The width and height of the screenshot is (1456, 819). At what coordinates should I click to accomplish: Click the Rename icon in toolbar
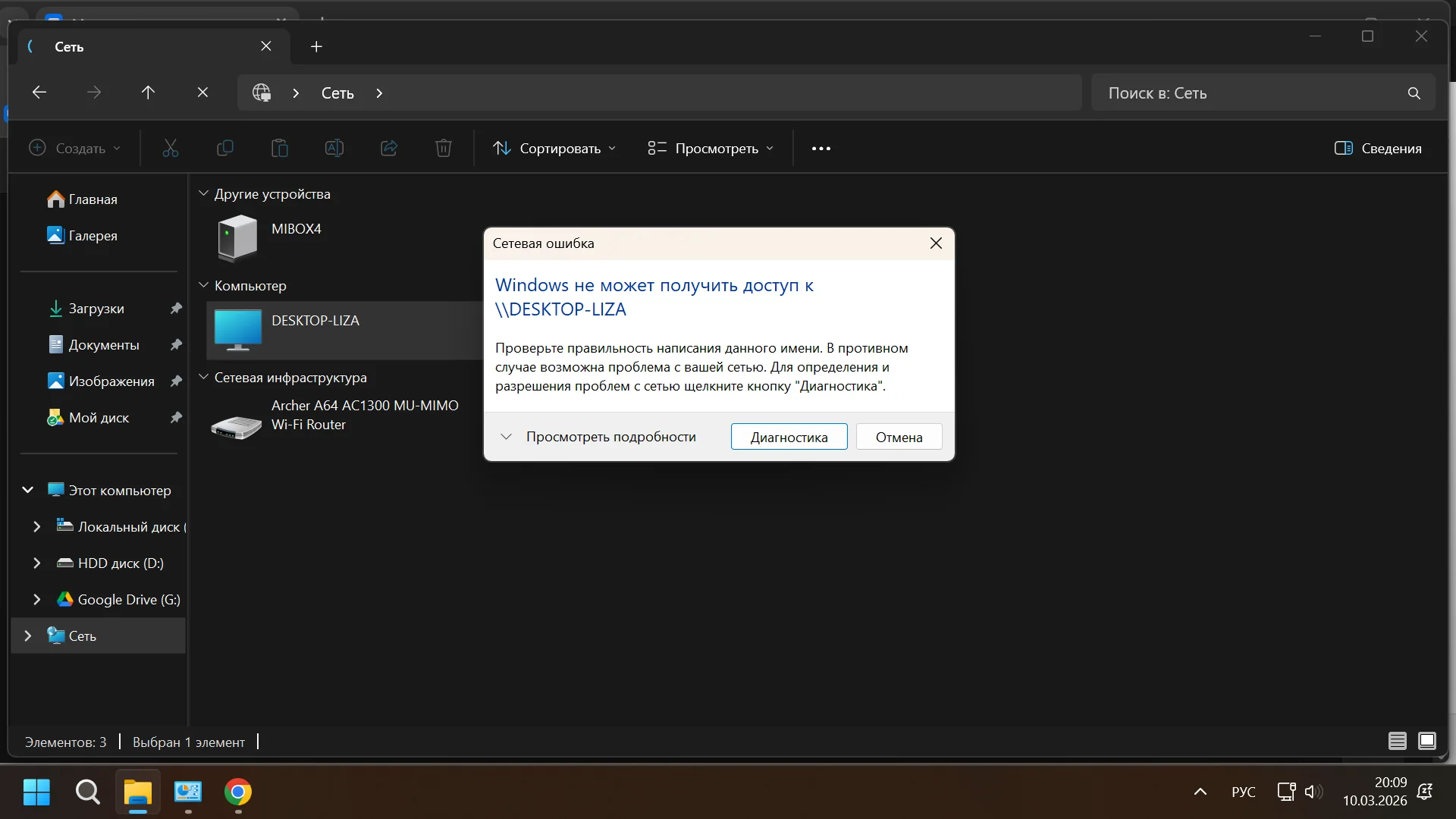[x=334, y=149]
